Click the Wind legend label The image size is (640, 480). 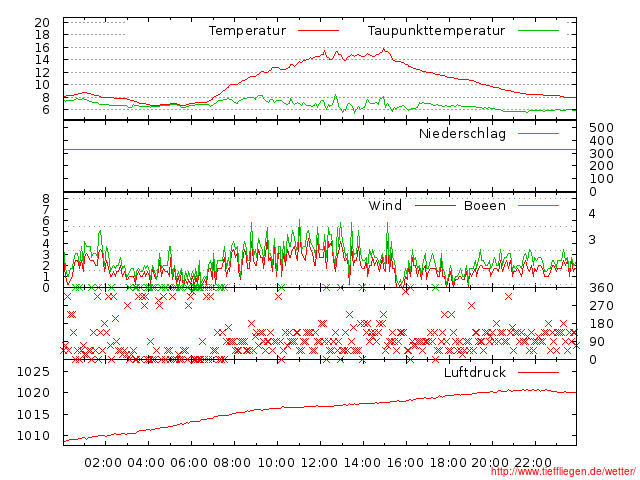click(385, 205)
